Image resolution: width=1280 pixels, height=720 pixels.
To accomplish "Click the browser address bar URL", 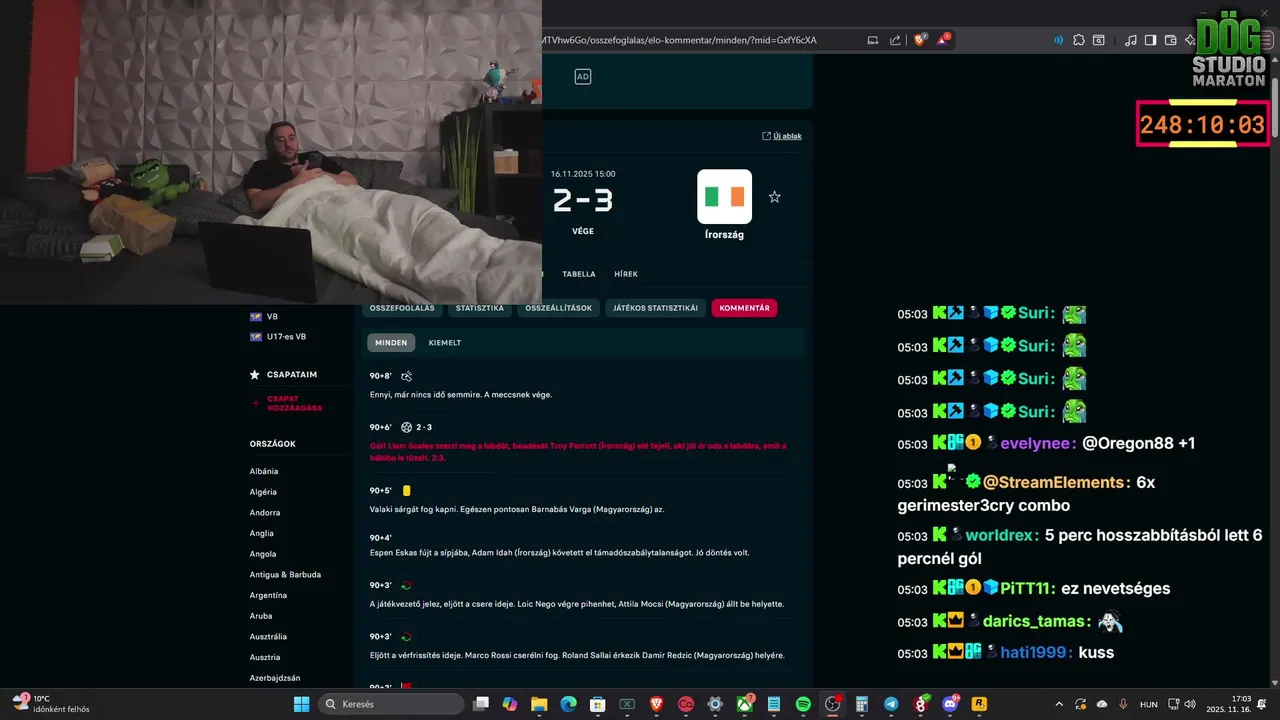I will pos(678,40).
